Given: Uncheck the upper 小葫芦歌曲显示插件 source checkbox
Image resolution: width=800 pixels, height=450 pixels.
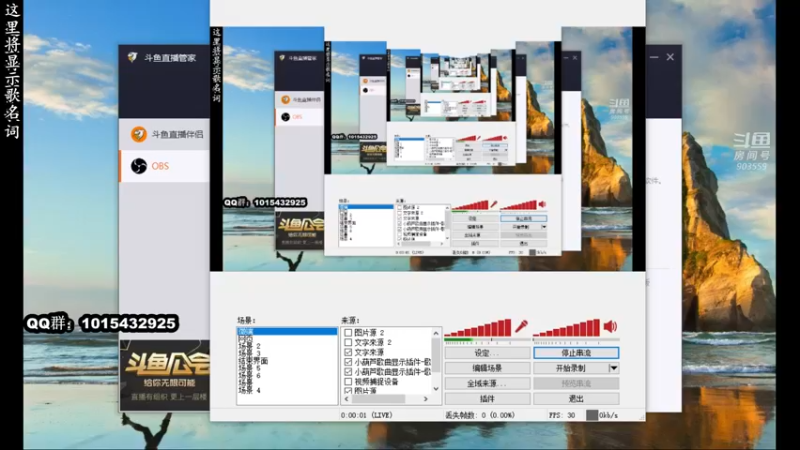Looking at the screenshot, I should point(348,362).
